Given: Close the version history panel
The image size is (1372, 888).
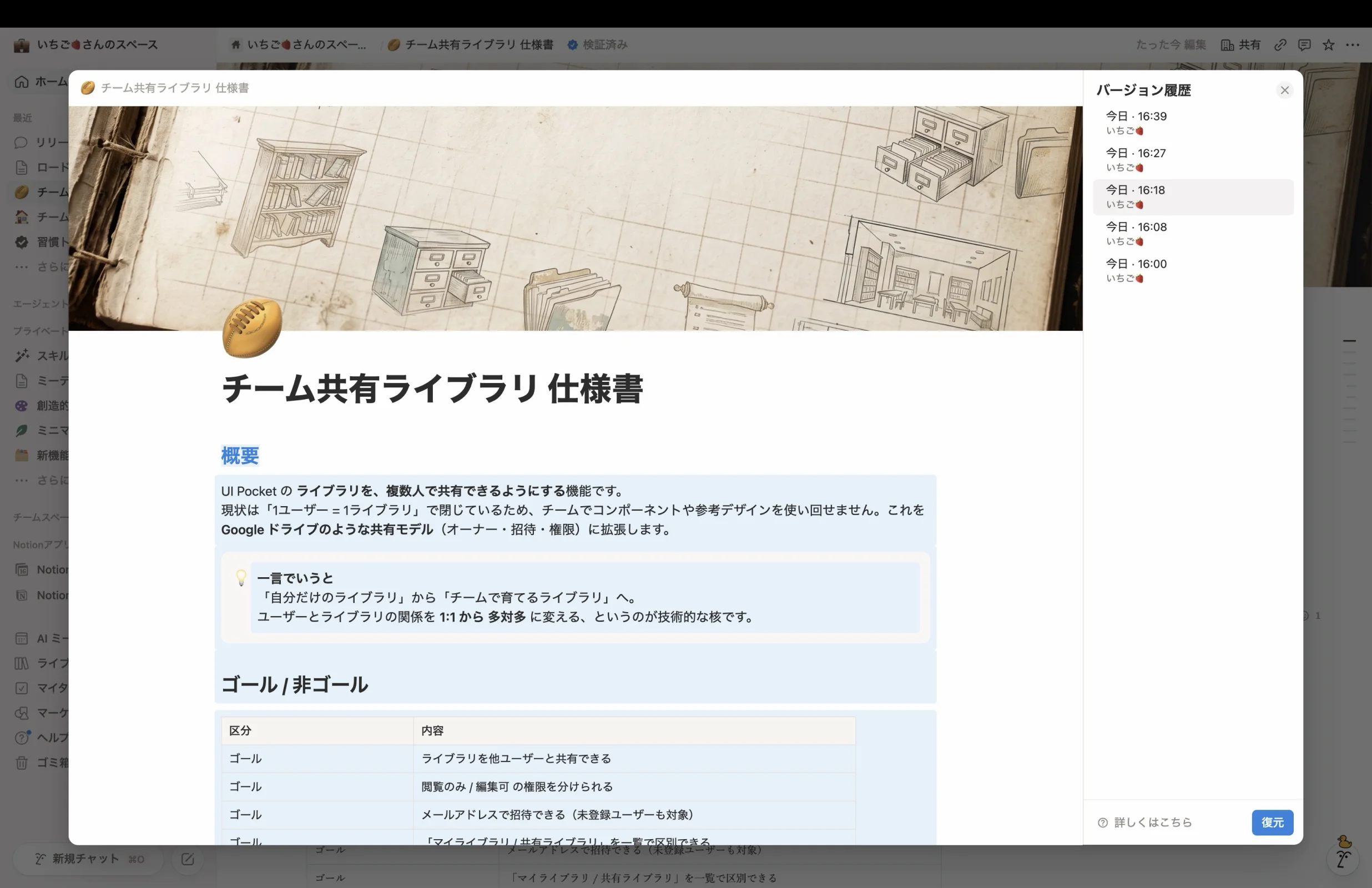Looking at the screenshot, I should coord(1284,90).
